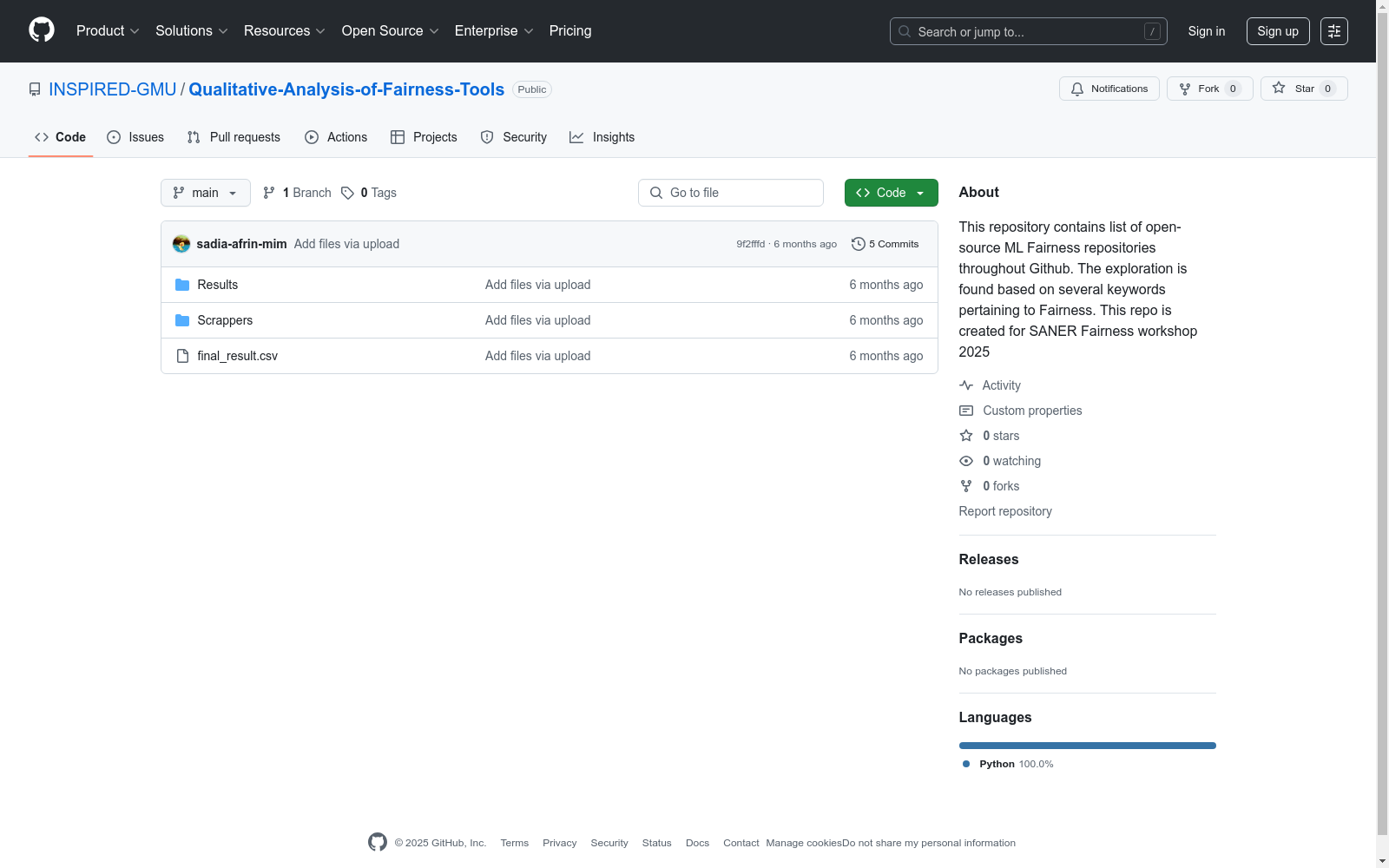Viewport: 1389px width, 868px height.
Task: Open the Resources dropdown
Action: pyautogui.click(x=285, y=30)
